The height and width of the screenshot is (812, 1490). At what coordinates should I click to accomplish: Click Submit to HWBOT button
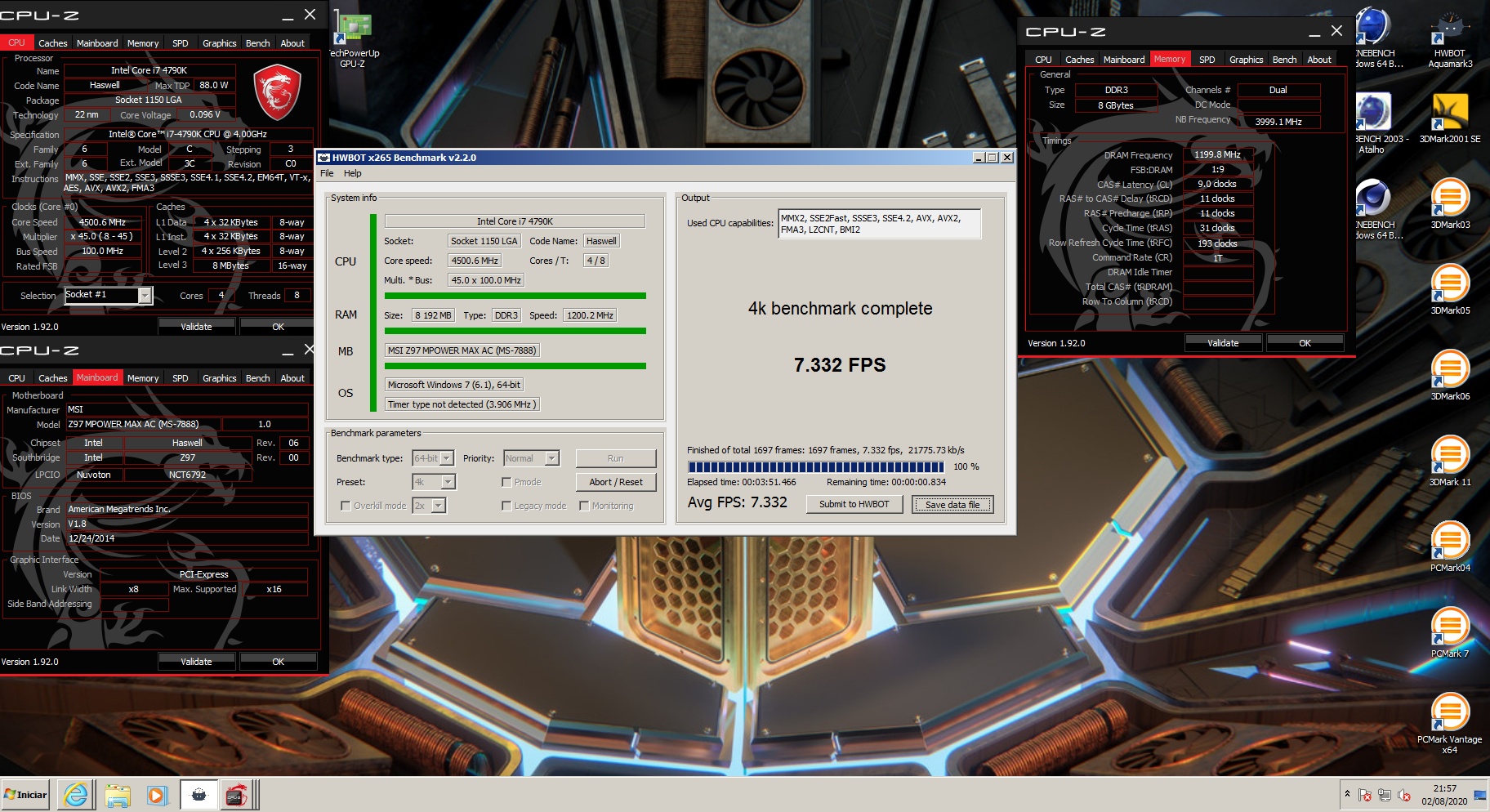pyautogui.click(x=854, y=504)
